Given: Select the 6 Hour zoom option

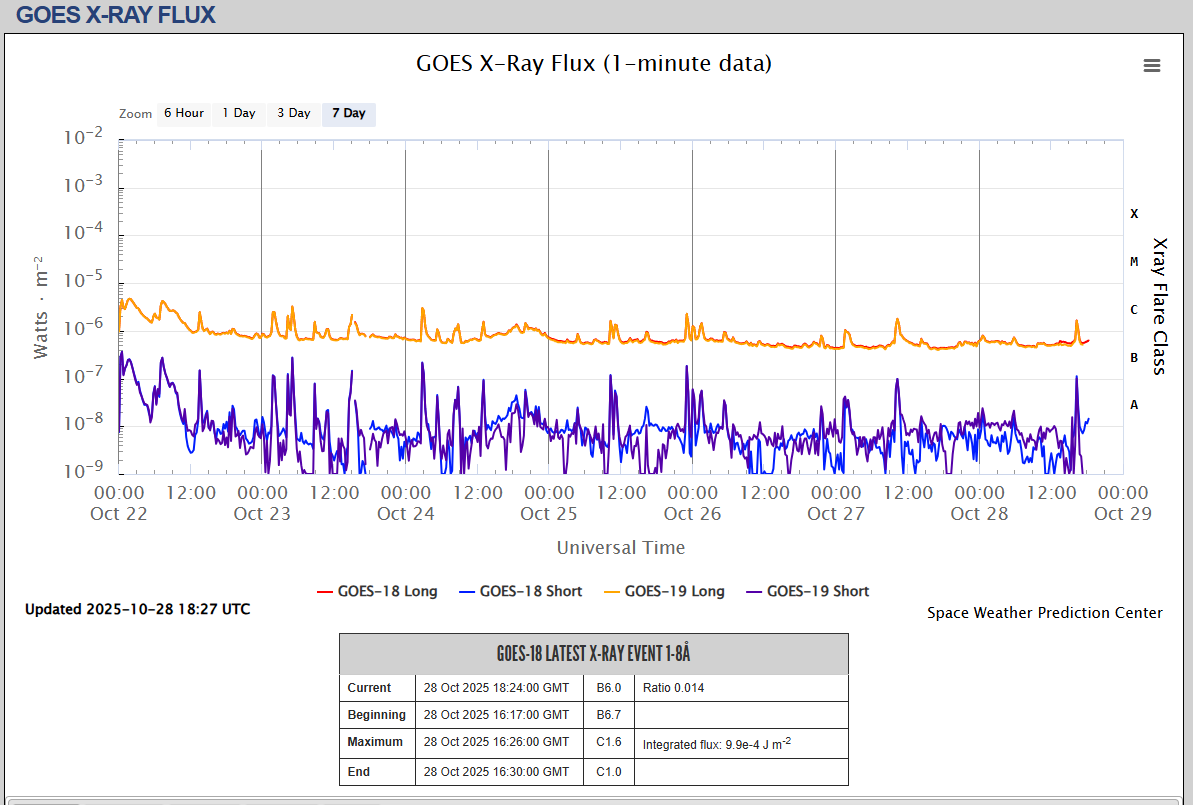Looking at the screenshot, I should point(184,114).
